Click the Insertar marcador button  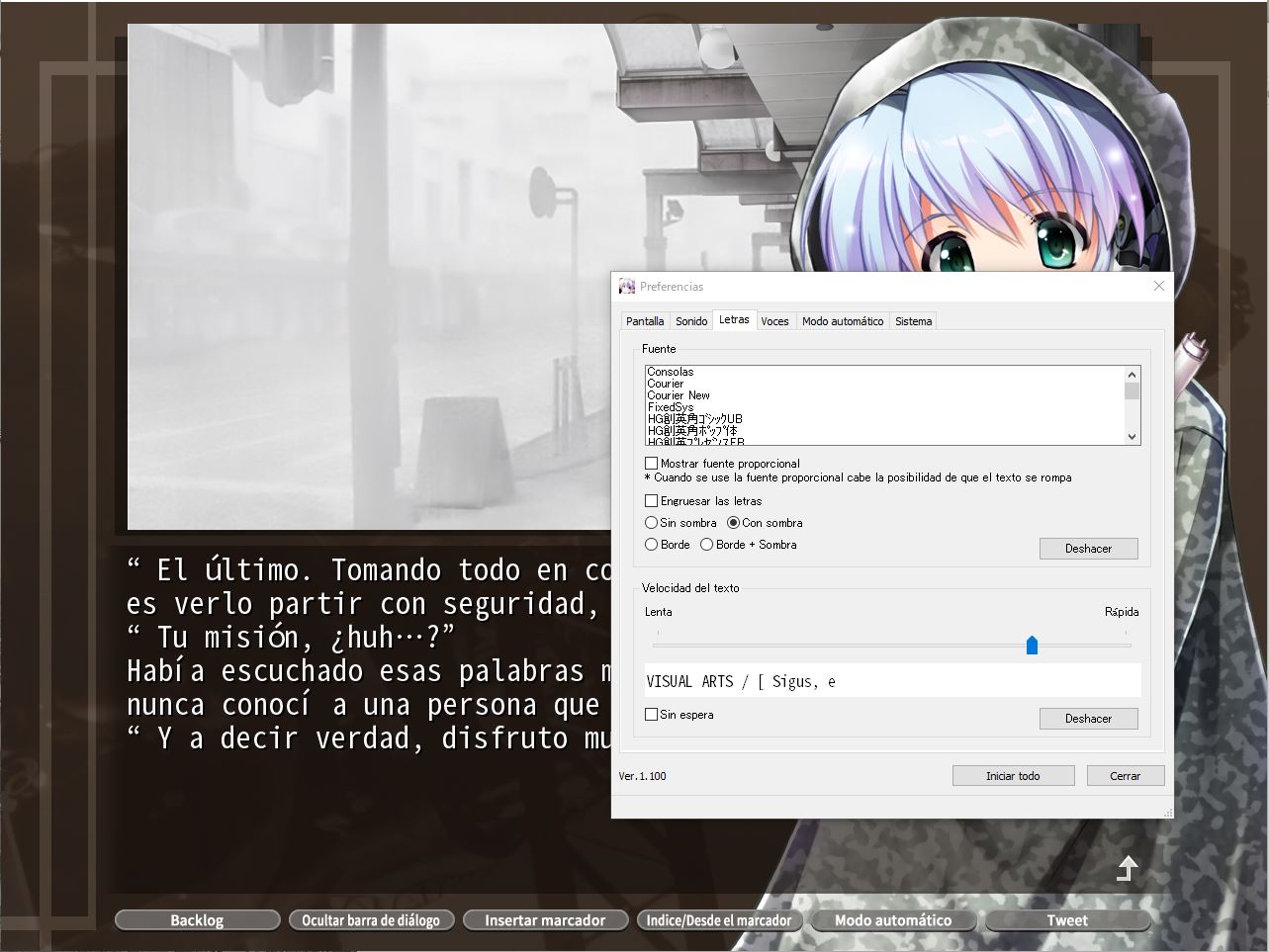tap(545, 920)
